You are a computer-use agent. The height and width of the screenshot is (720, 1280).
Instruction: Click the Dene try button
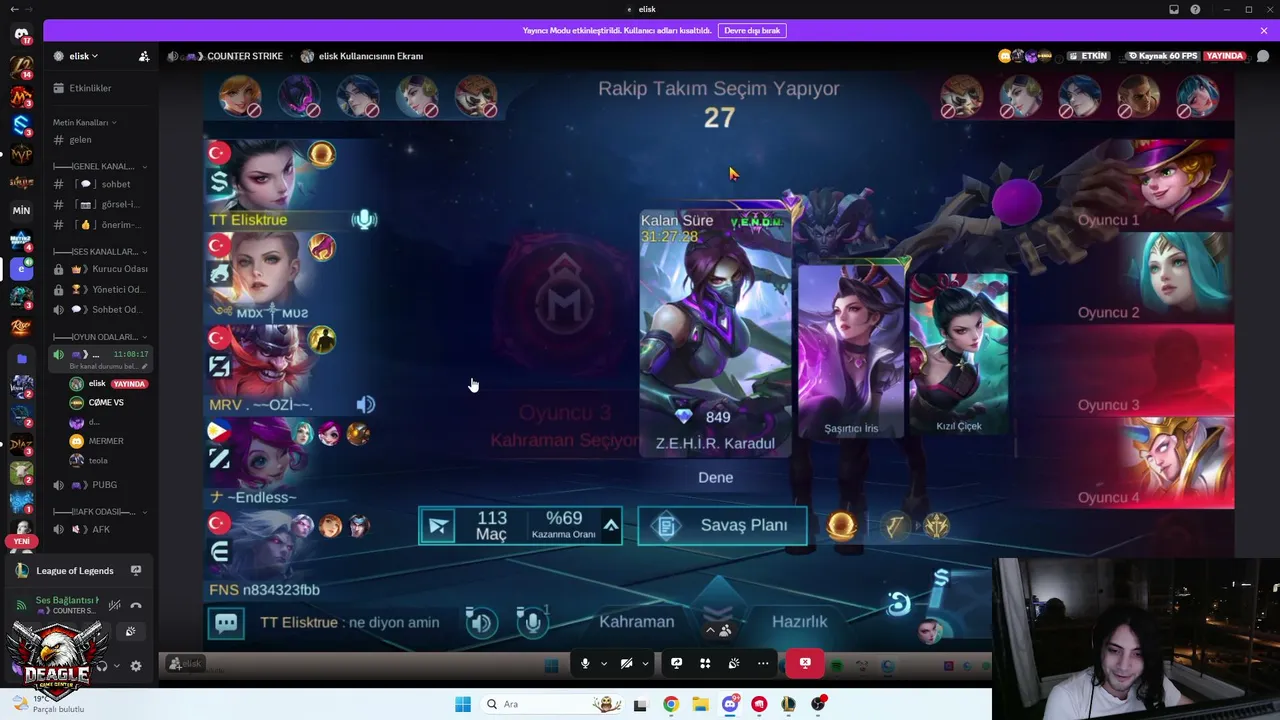point(716,477)
